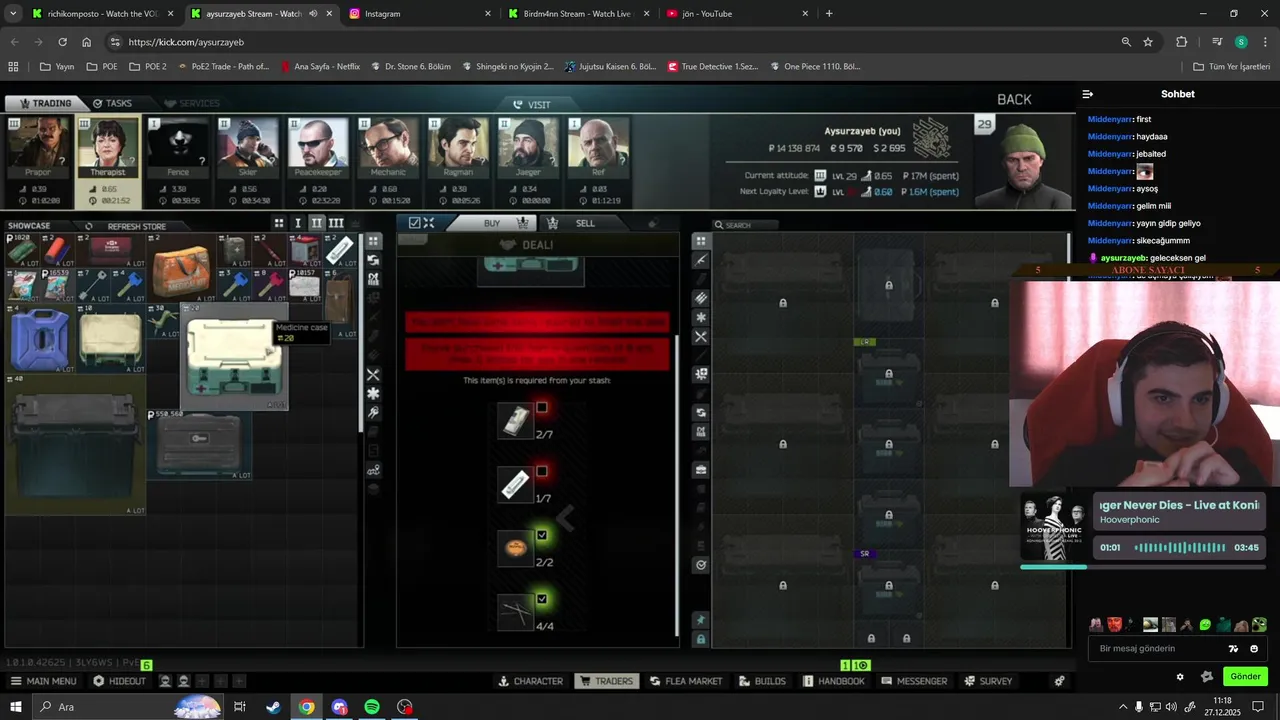
Task: Click stash filter checkmark circle icon
Action: coord(701,565)
